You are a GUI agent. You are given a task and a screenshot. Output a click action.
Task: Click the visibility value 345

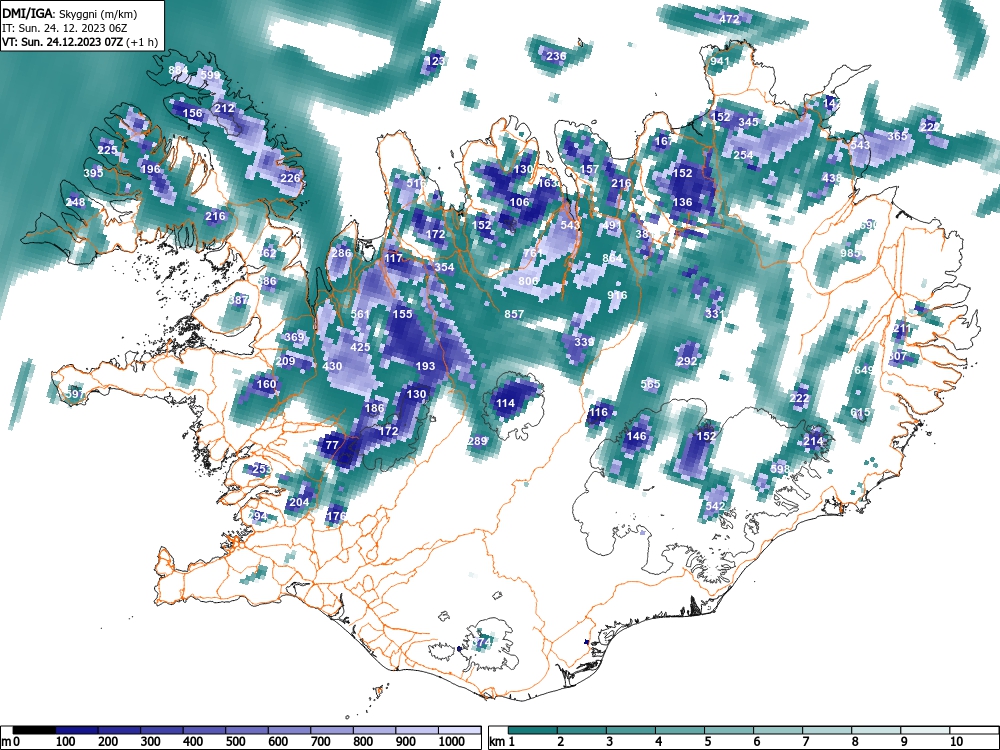coord(748,122)
